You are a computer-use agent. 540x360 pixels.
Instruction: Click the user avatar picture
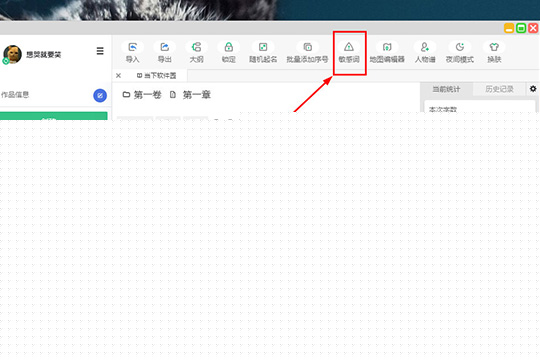coord(12,54)
